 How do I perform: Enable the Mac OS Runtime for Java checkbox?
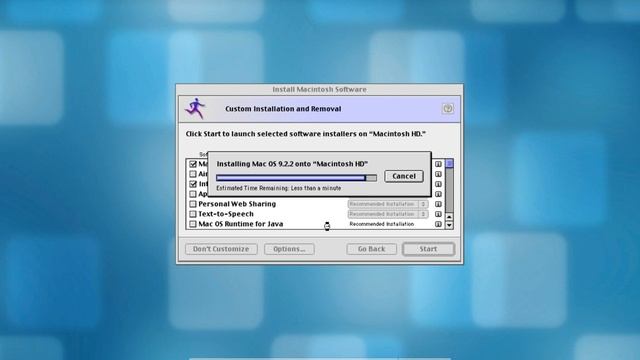[x=193, y=224]
